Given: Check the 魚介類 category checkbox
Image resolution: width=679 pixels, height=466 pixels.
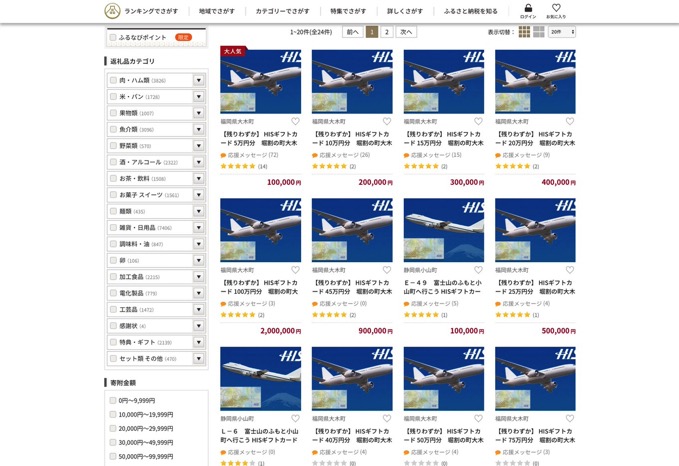Looking at the screenshot, I should 113,129.
